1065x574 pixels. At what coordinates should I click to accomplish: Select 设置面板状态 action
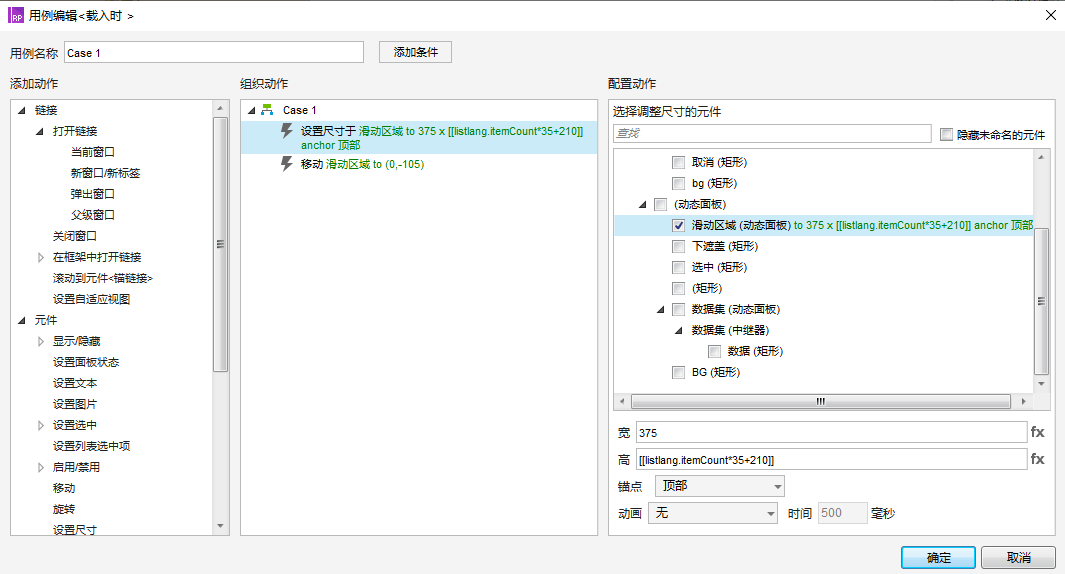[x=86, y=363]
